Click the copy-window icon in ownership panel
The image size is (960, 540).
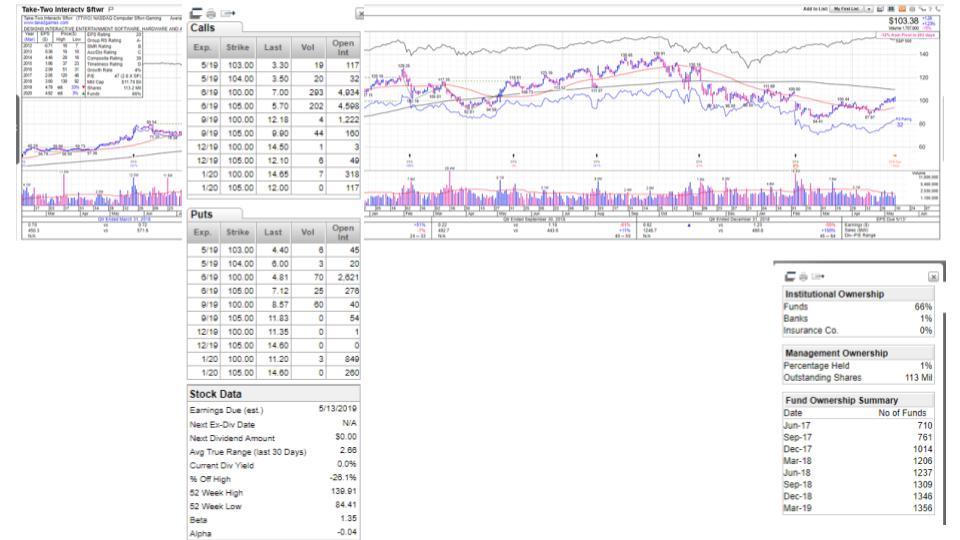[x=790, y=277]
